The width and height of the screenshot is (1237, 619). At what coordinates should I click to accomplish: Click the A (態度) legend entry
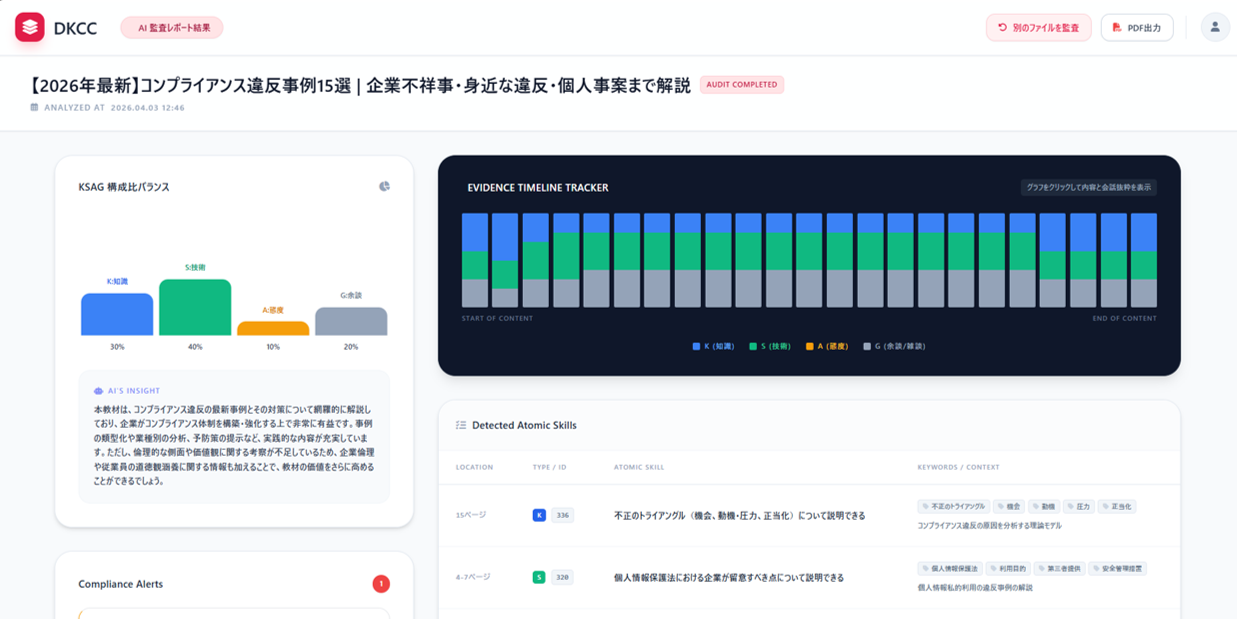[827, 346]
